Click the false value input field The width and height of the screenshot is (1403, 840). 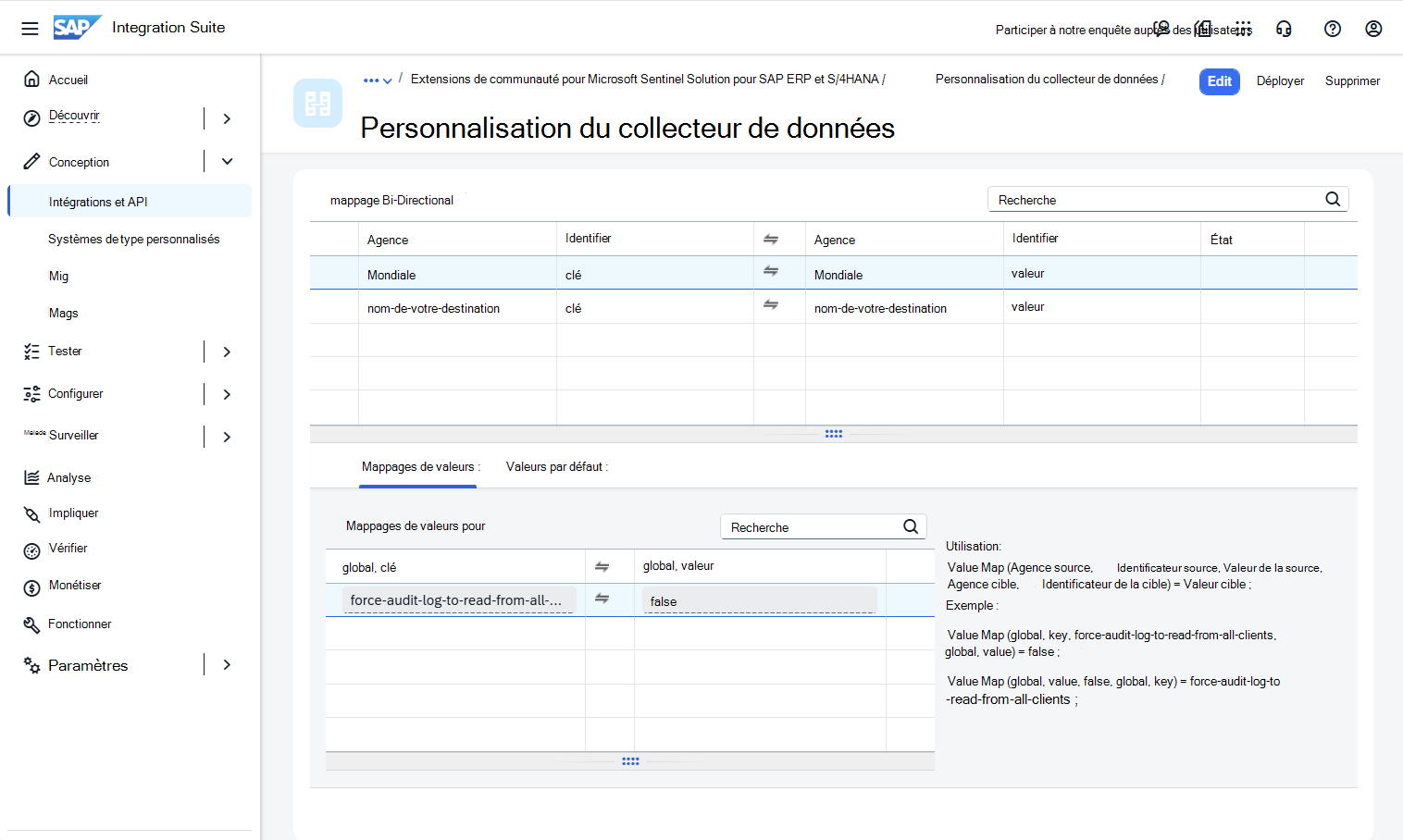point(759,600)
